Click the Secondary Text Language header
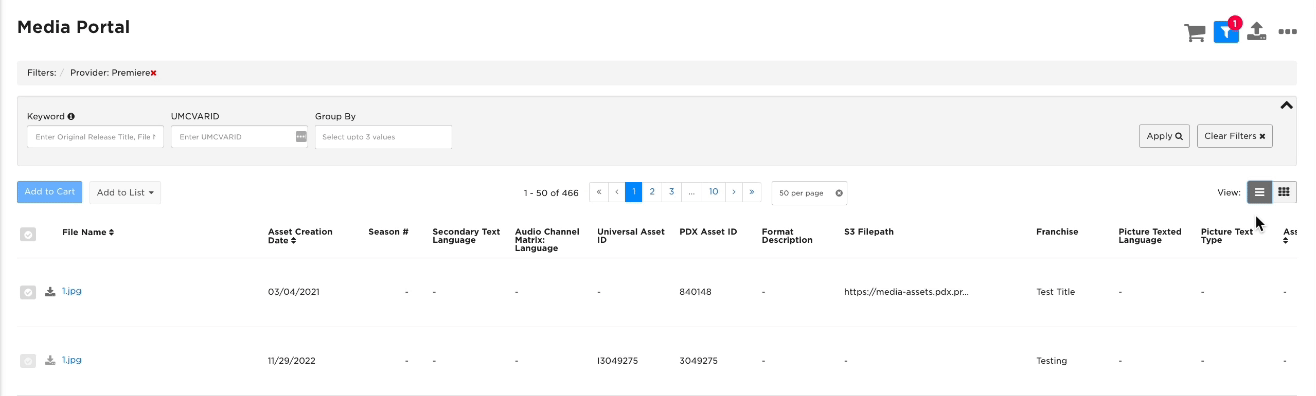This screenshot has width=1316, height=396. (466, 236)
